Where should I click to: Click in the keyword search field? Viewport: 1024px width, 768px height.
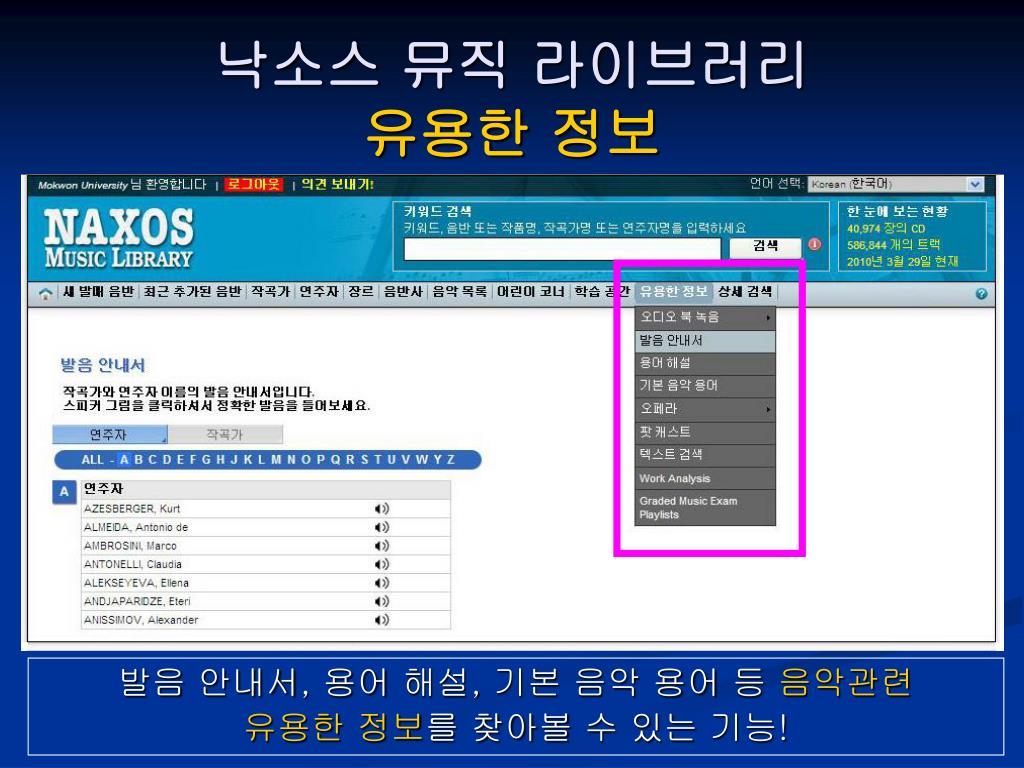click(562, 249)
